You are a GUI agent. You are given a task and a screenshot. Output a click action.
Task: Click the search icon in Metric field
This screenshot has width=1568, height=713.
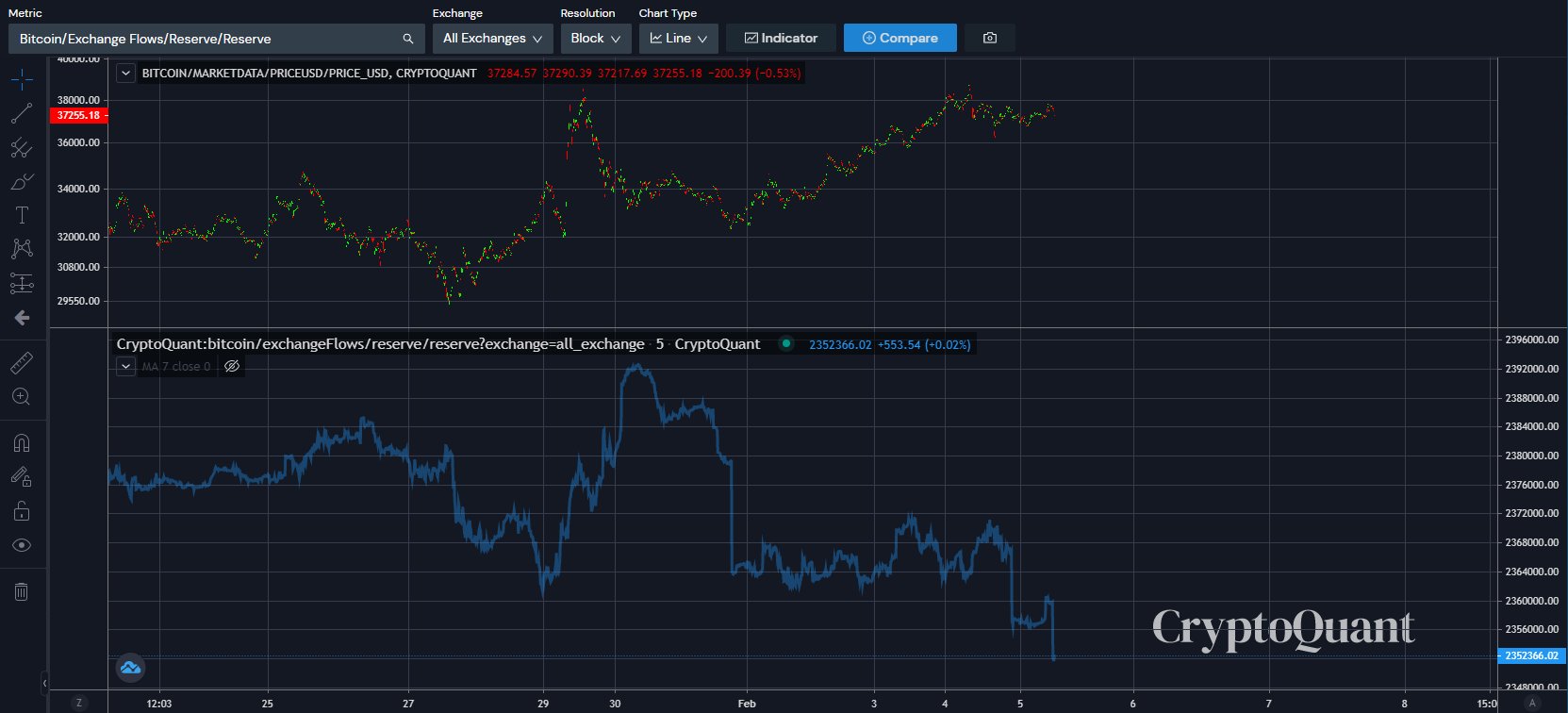coord(407,39)
